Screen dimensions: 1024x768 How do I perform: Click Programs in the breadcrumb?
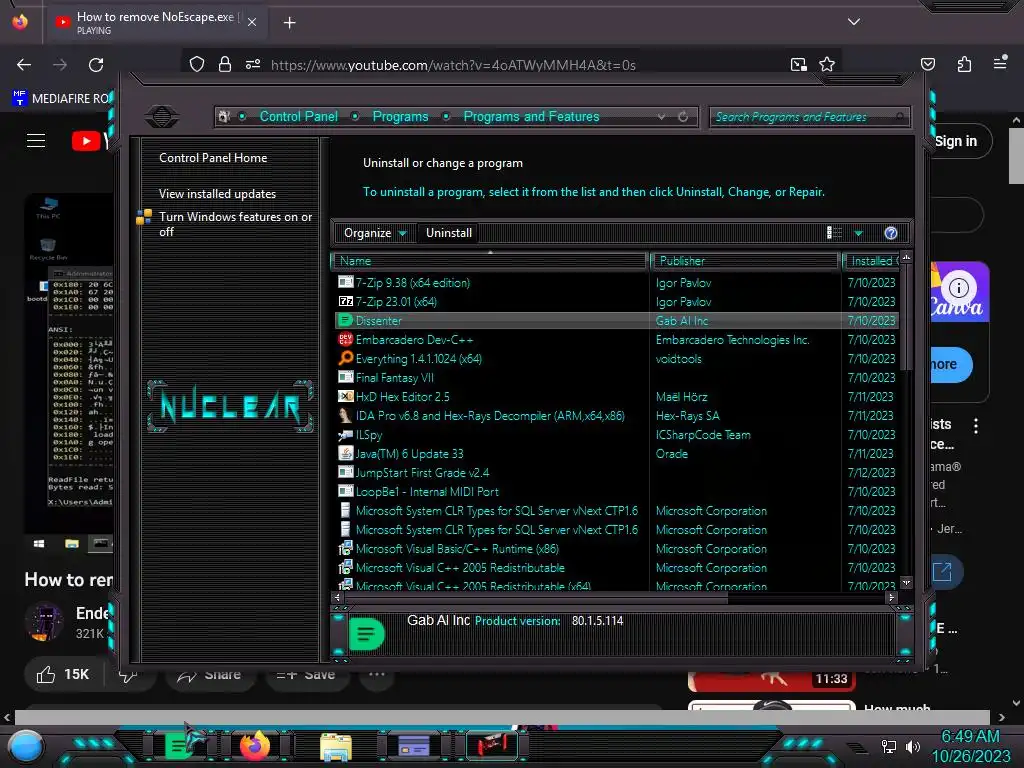click(400, 116)
